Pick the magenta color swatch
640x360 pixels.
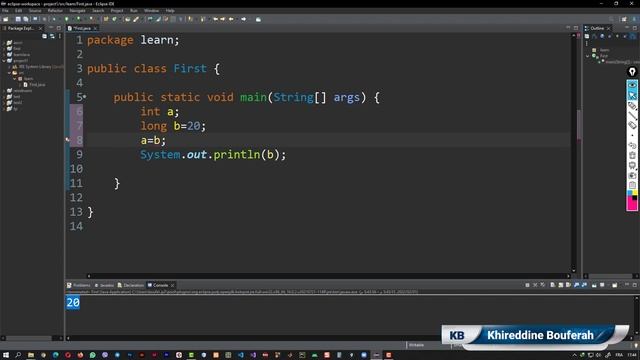click(x=632, y=205)
